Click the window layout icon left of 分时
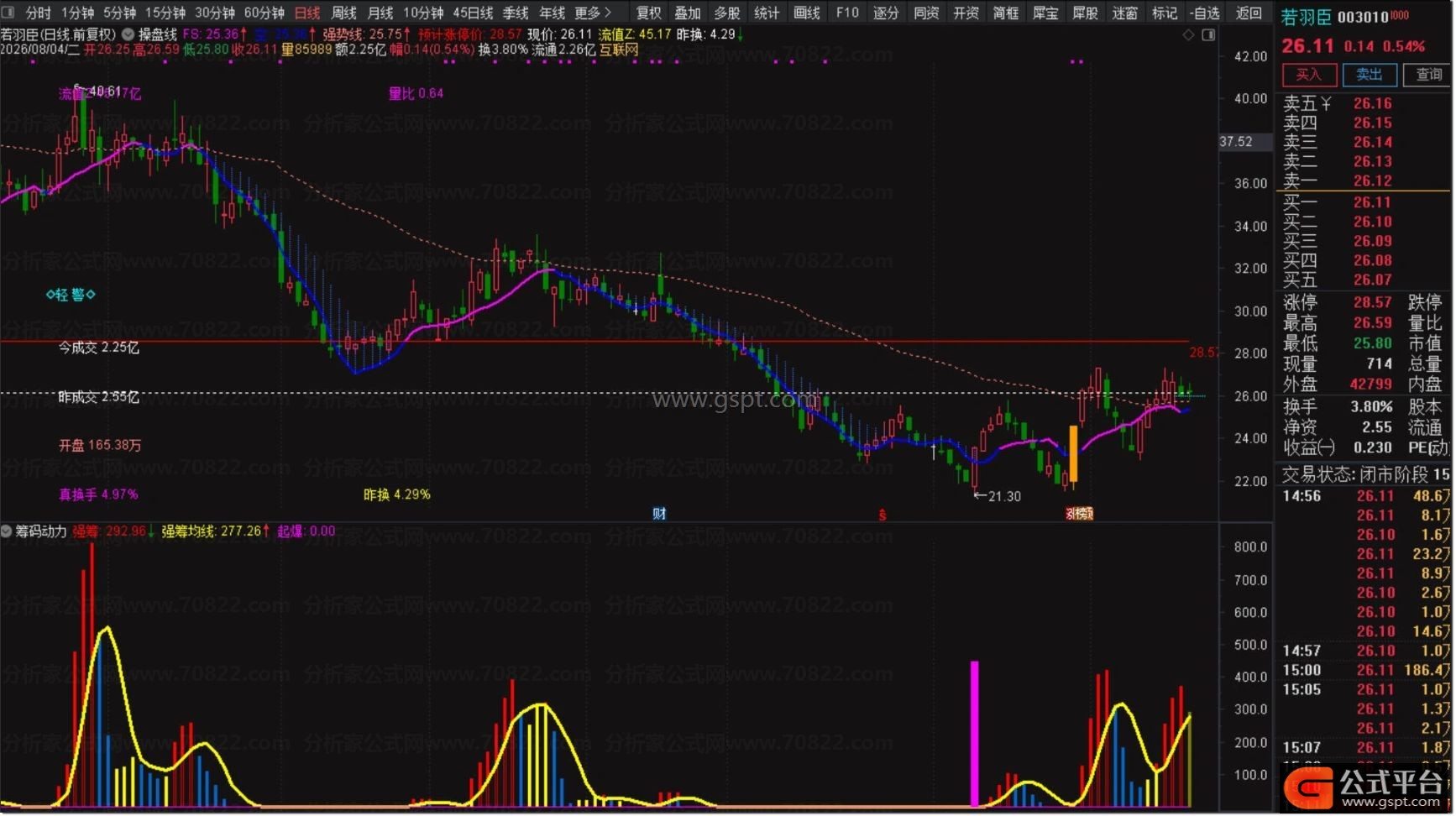 (x=8, y=13)
